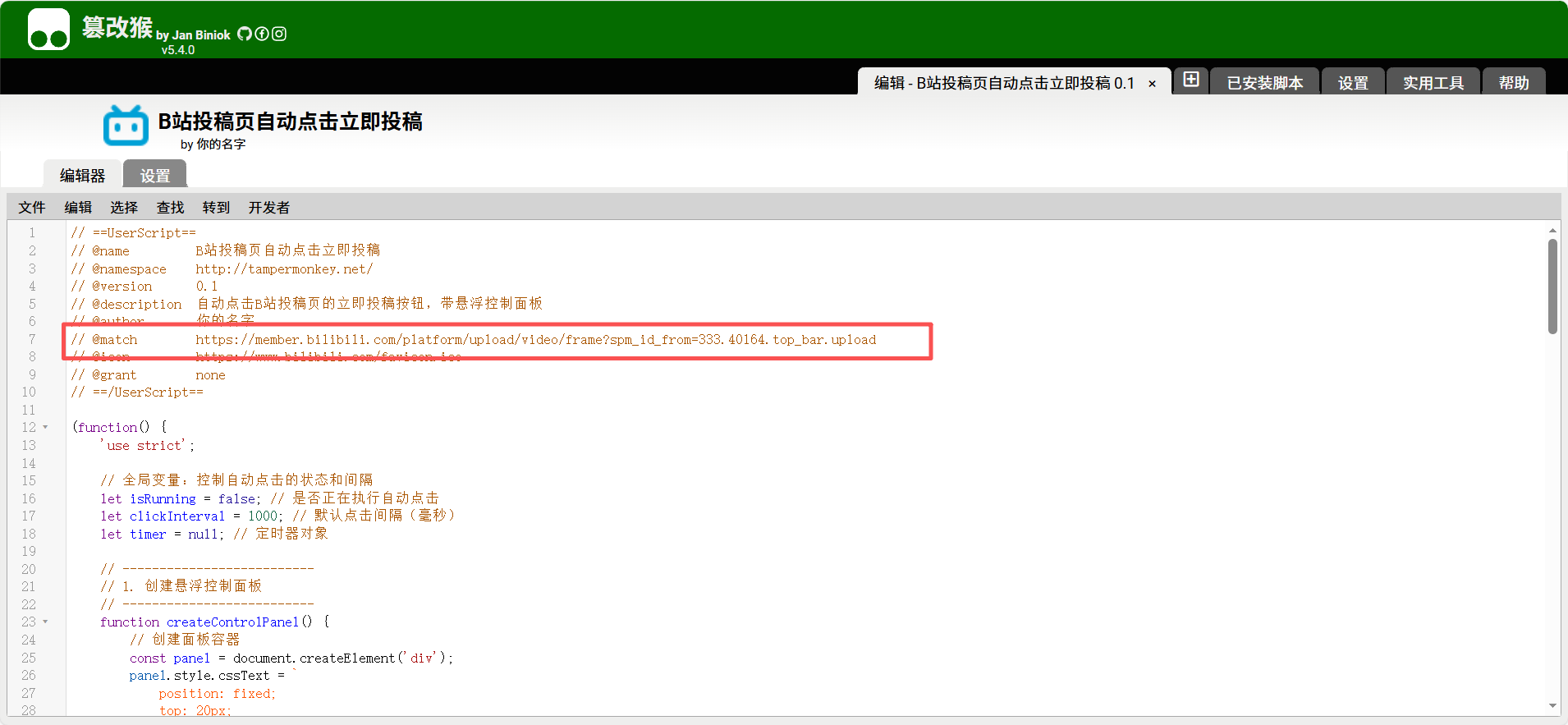Viewport: 1568px width, 725px height.
Task: Open the 查找 menu
Action: click(x=170, y=208)
